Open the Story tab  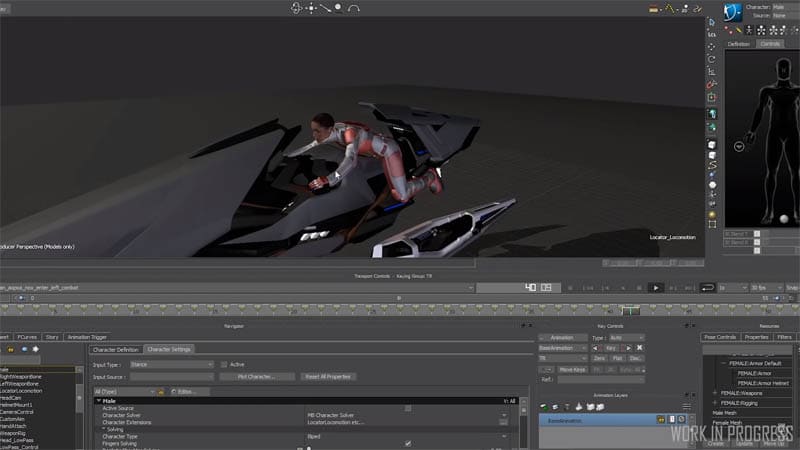click(x=52, y=337)
